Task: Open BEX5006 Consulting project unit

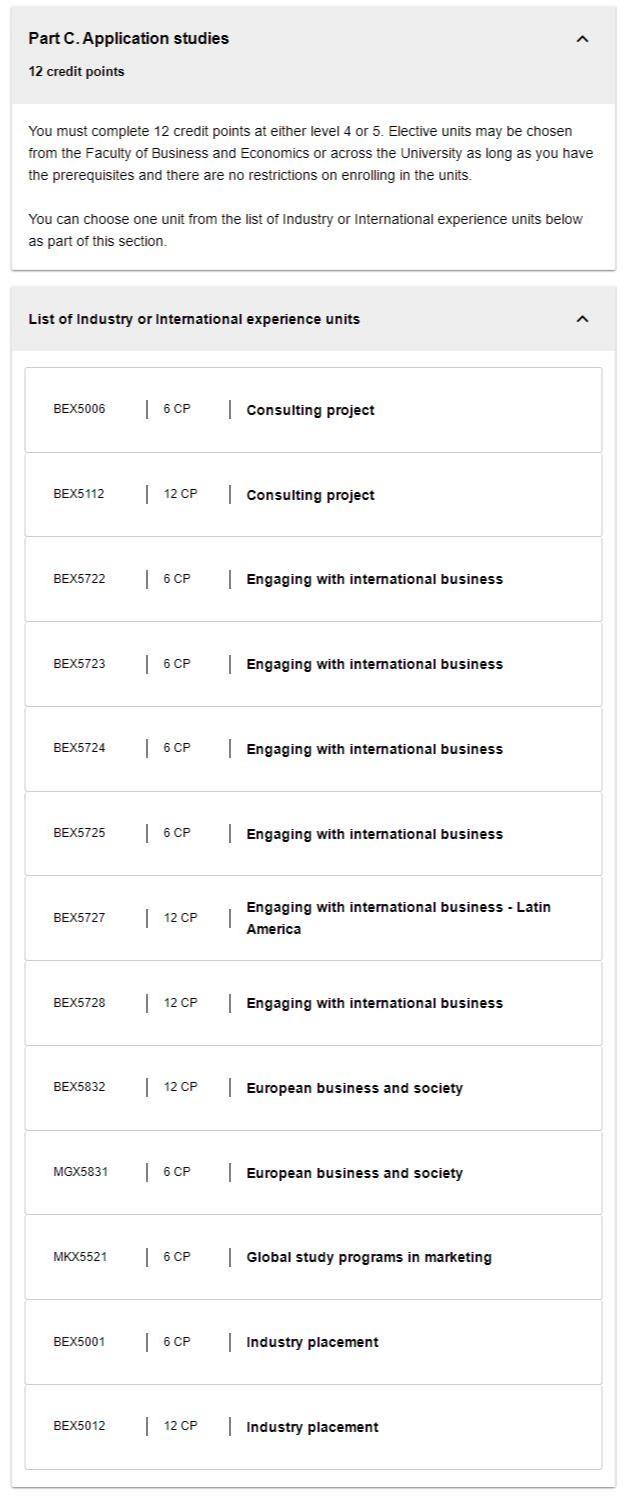Action: click(x=313, y=410)
